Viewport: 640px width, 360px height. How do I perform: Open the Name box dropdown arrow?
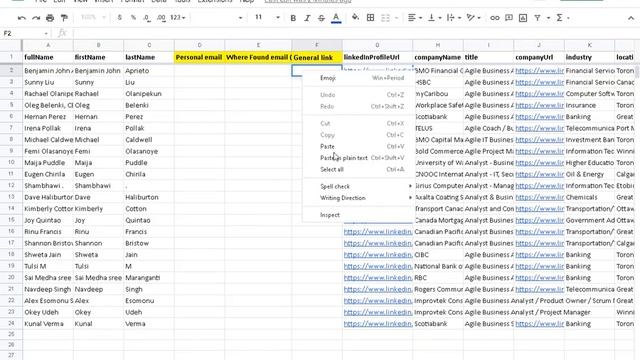[46, 33]
